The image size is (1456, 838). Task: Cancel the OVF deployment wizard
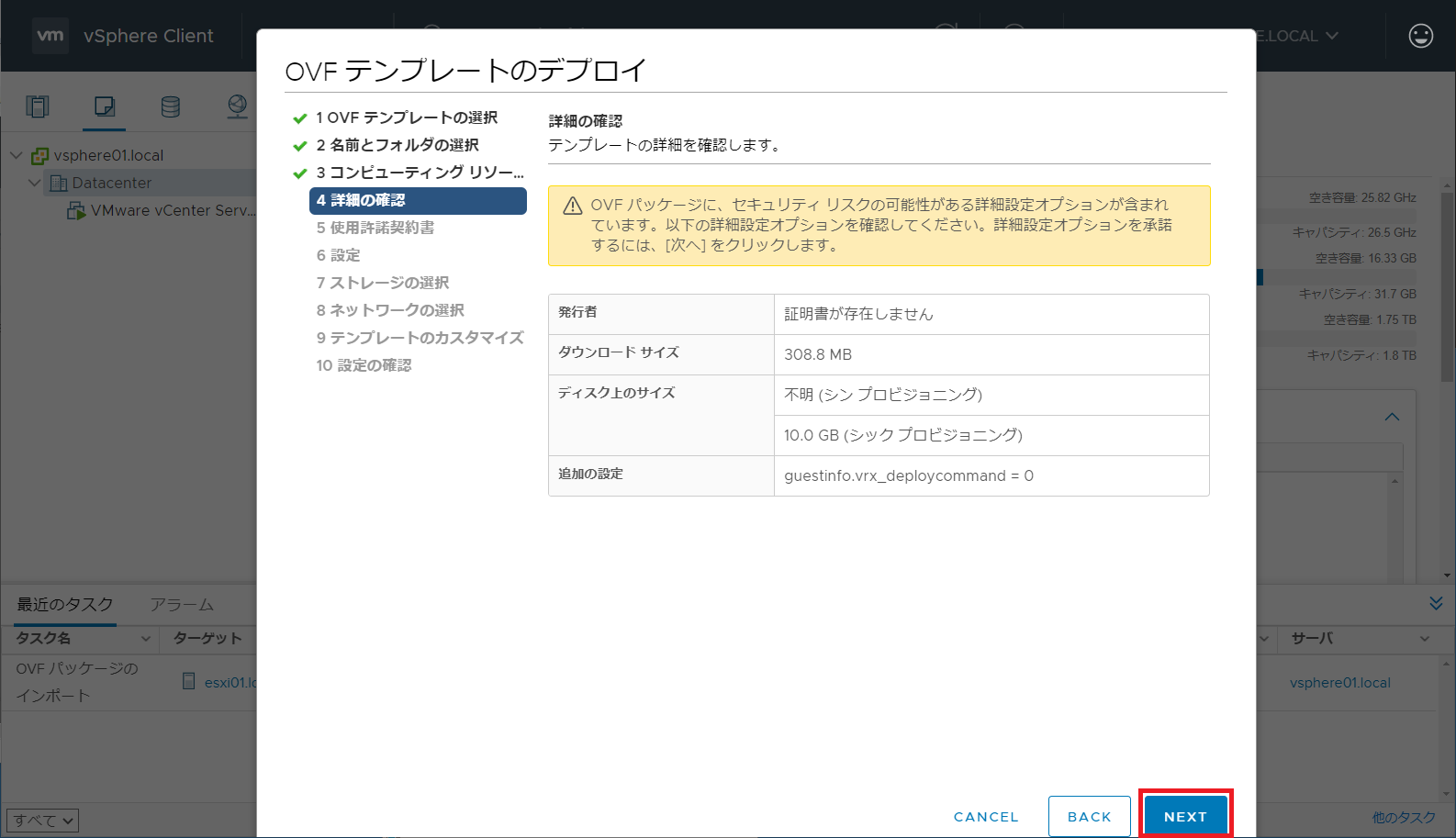985,816
